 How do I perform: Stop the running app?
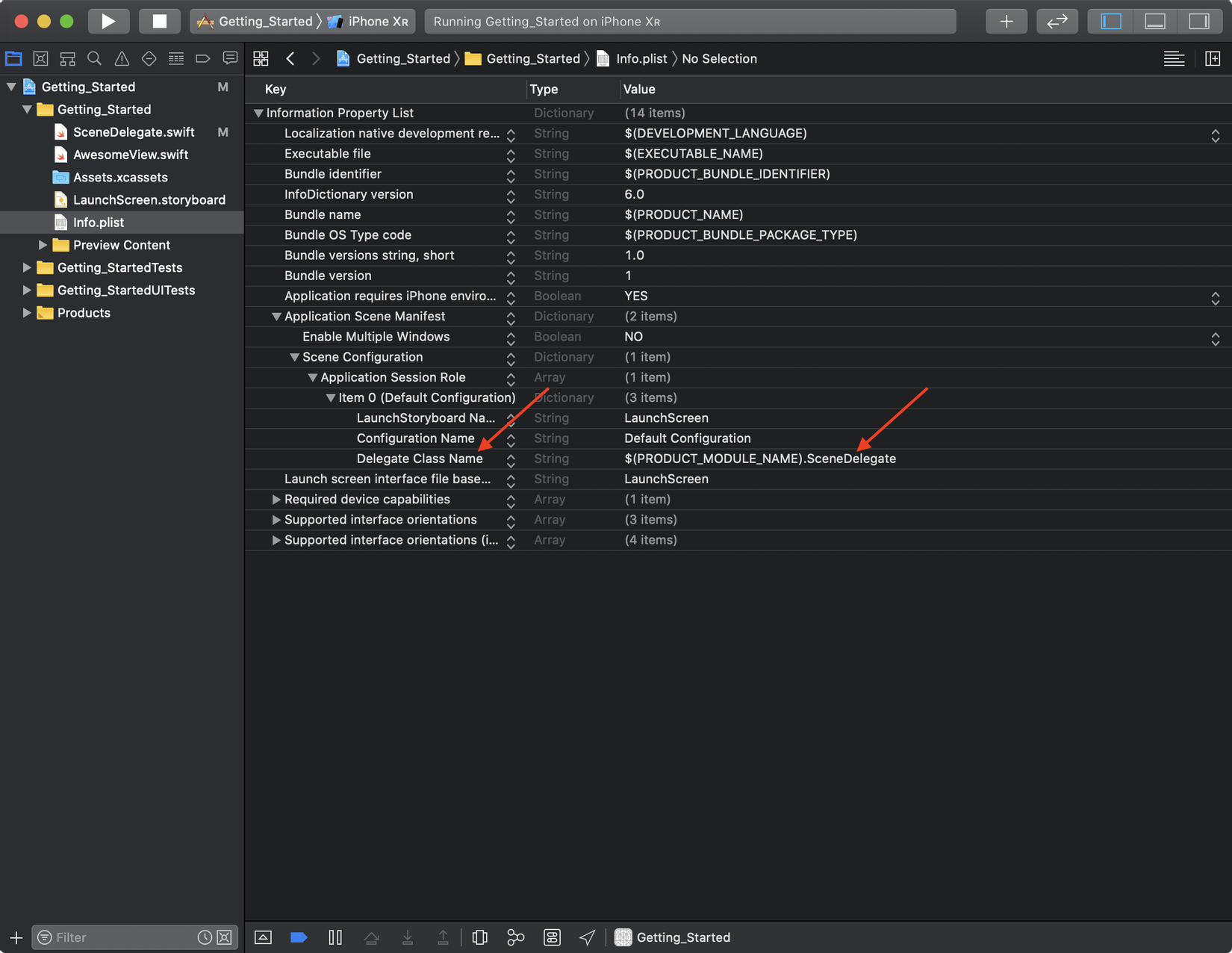(159, 21)
